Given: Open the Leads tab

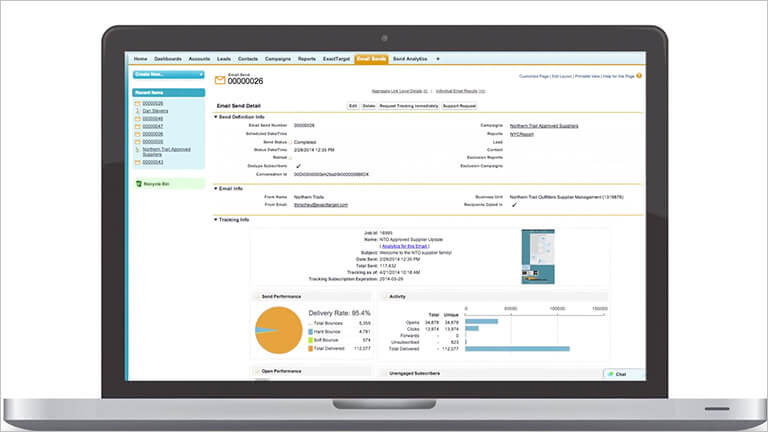Looking at the screenshot, I should pyautogui.click(x=224, y=59).
